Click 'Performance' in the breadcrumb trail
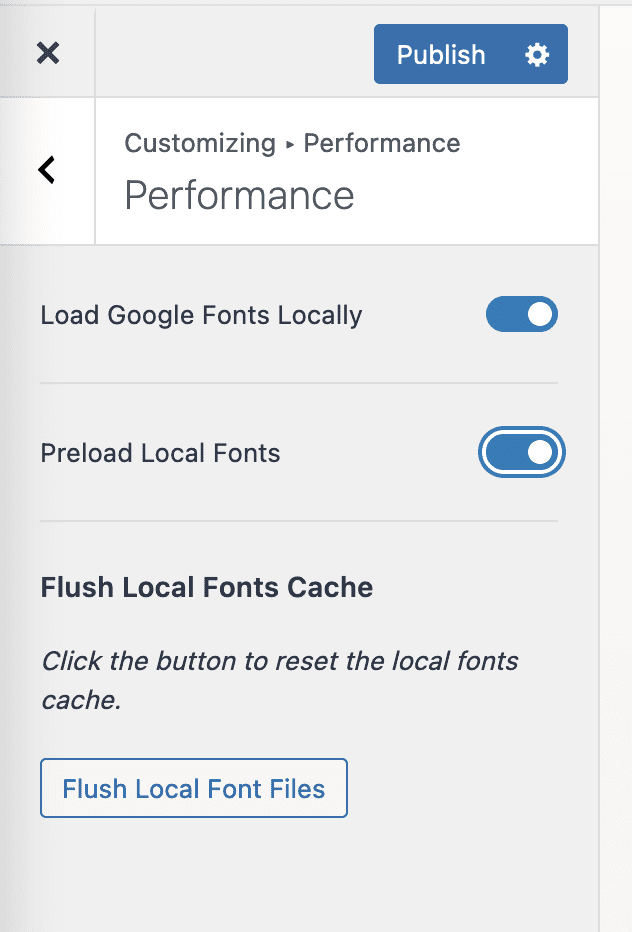Screen dimensions: 632x932 click(x=381, y=143)
